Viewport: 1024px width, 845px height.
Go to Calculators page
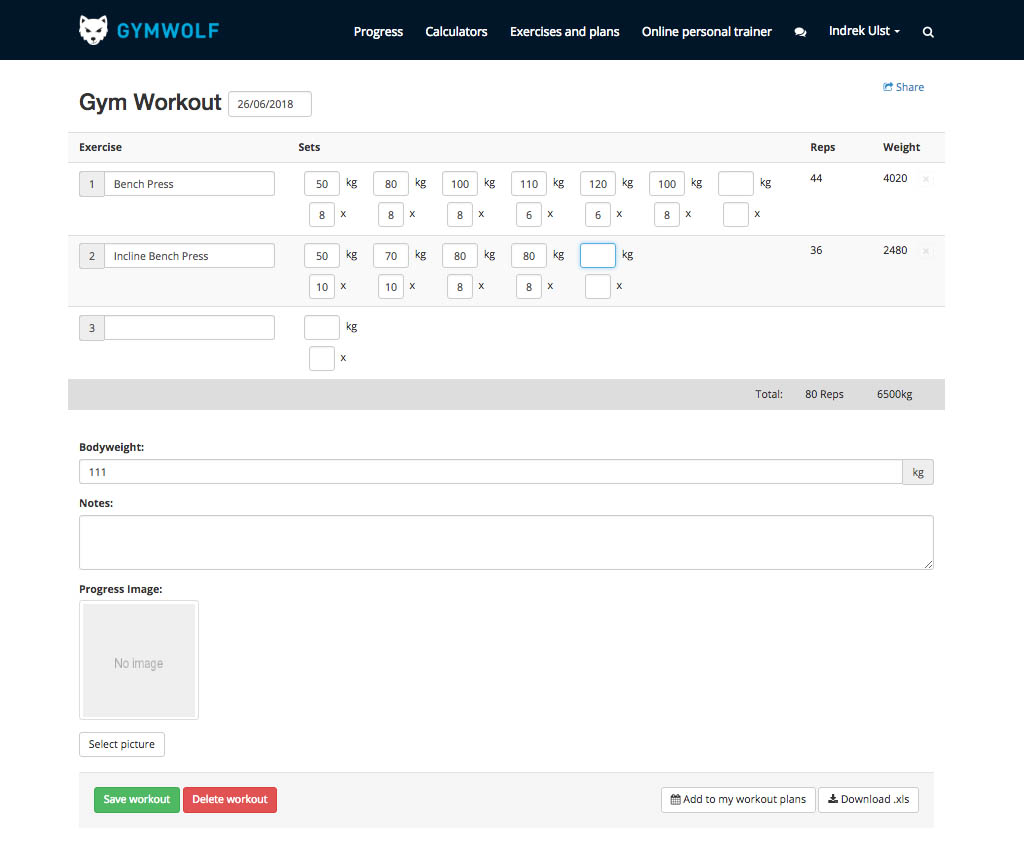click(456, 31)
